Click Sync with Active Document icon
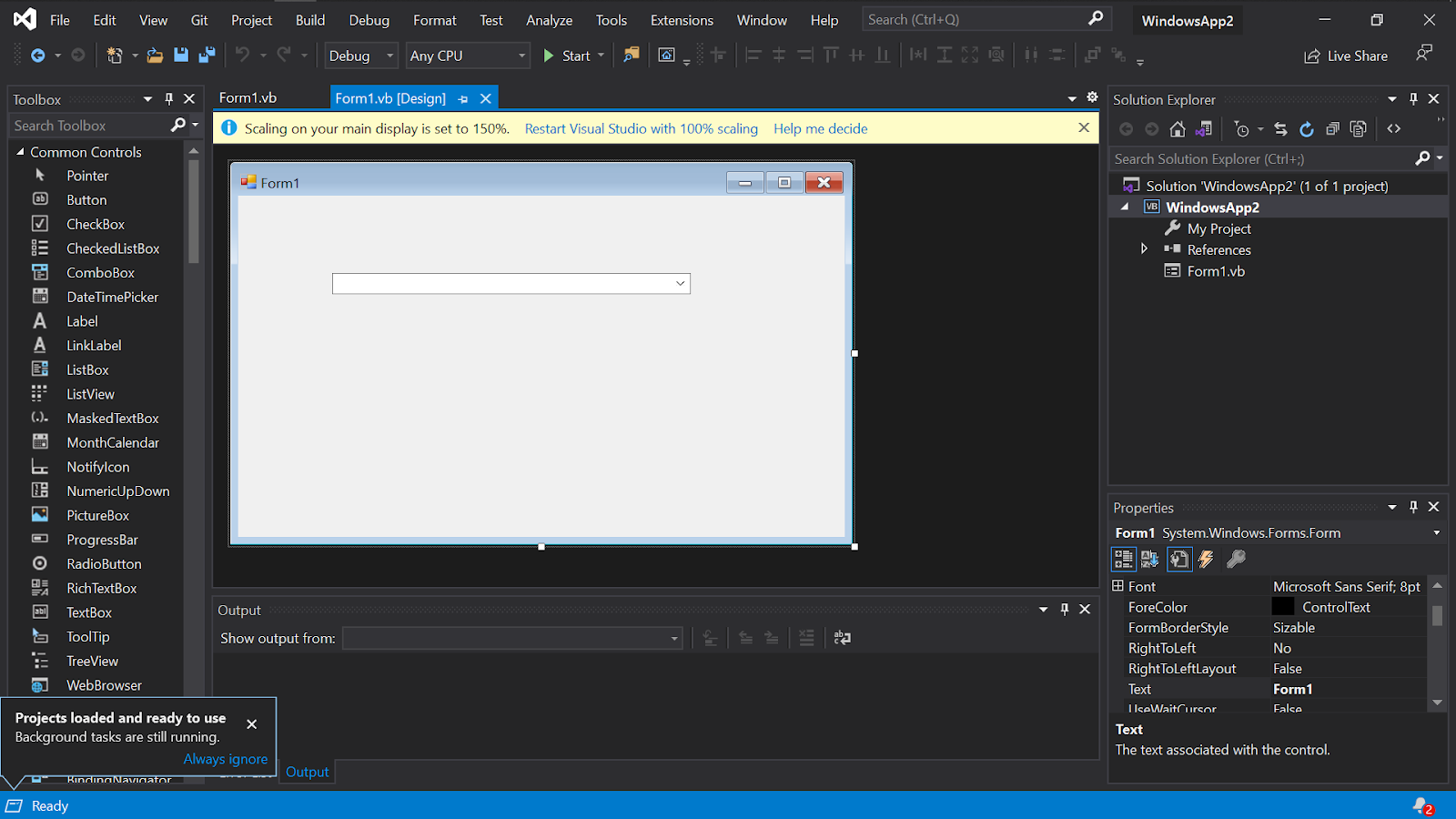This screenshot has width=1456, height=819. point(1280,129)
